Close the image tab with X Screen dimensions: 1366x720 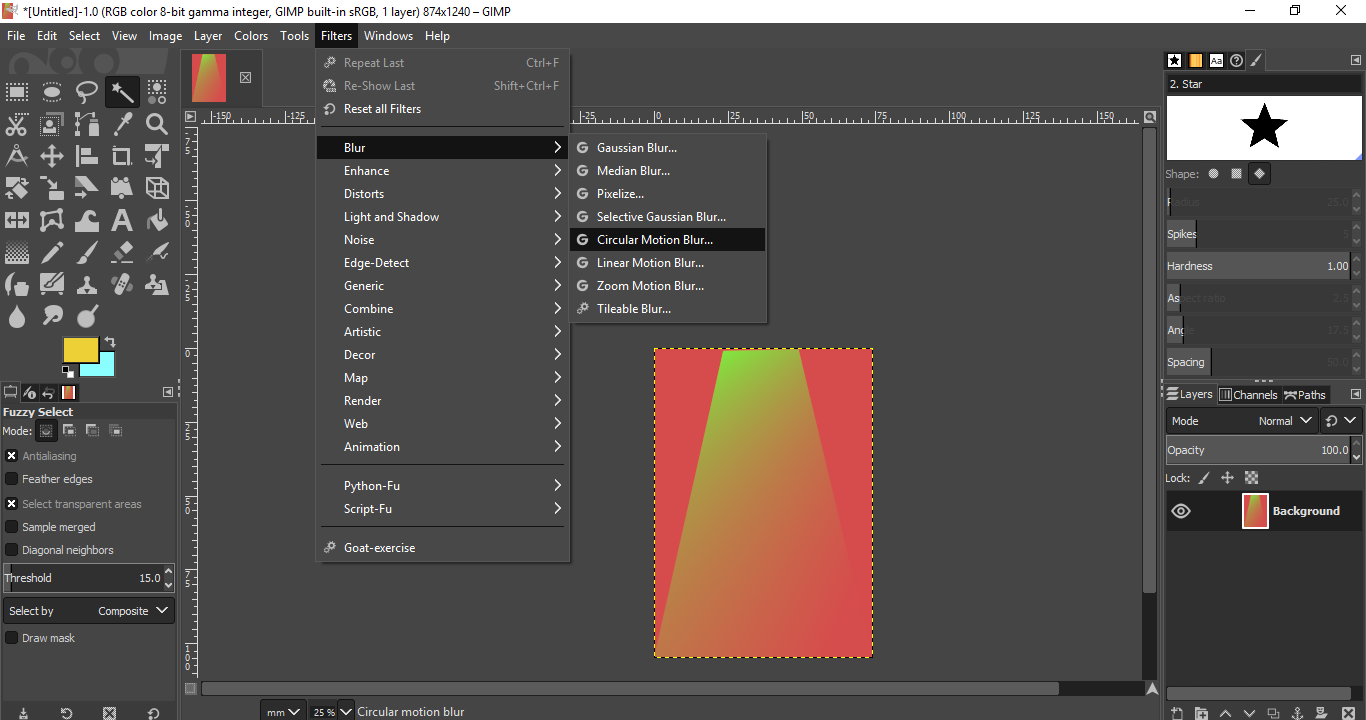tap(245, 77)
